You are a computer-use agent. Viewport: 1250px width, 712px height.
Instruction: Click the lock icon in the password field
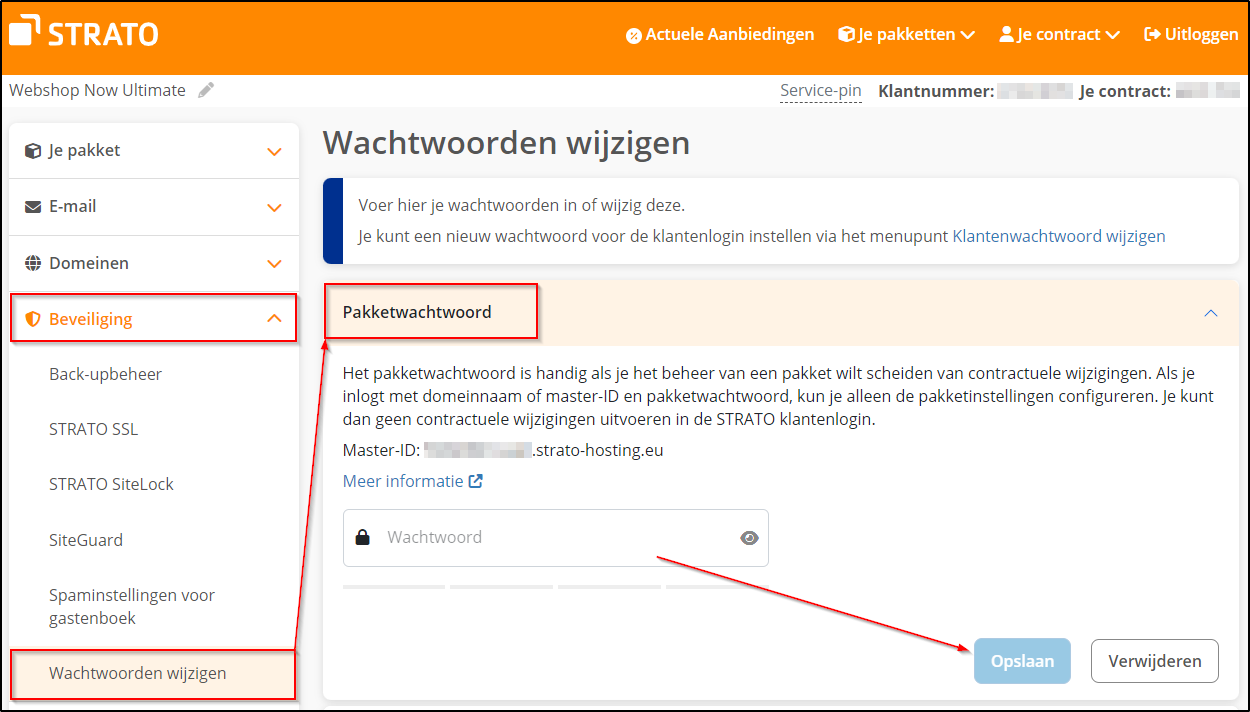(363, 537)
